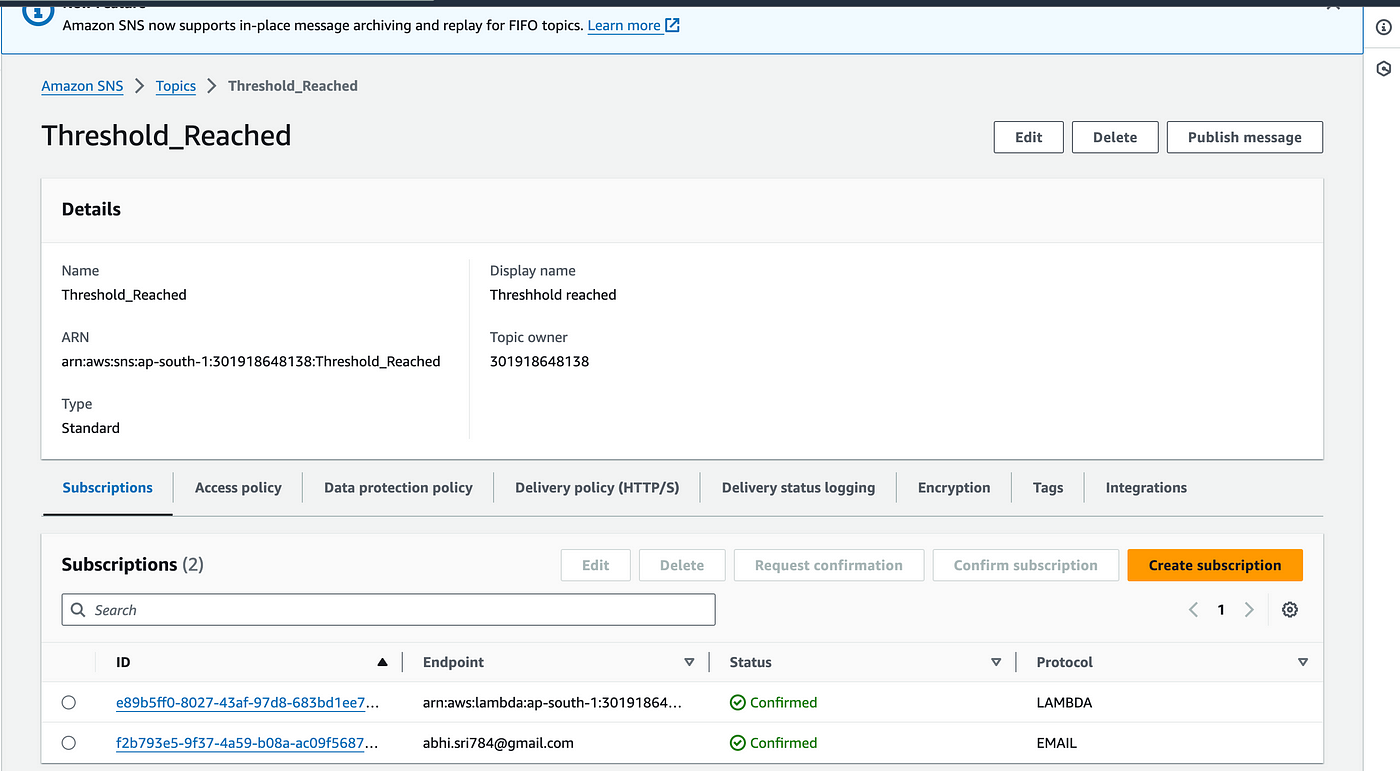Select the EMAIL subscription radio button

(69, 743)
